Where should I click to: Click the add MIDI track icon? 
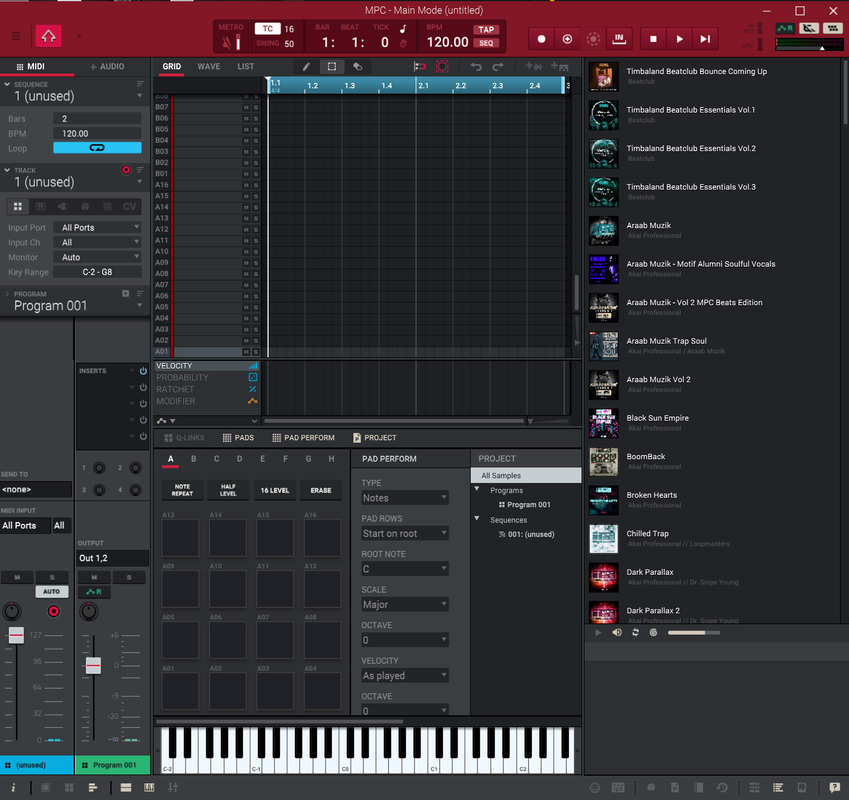pyautogui.click(x=559, y=67)
